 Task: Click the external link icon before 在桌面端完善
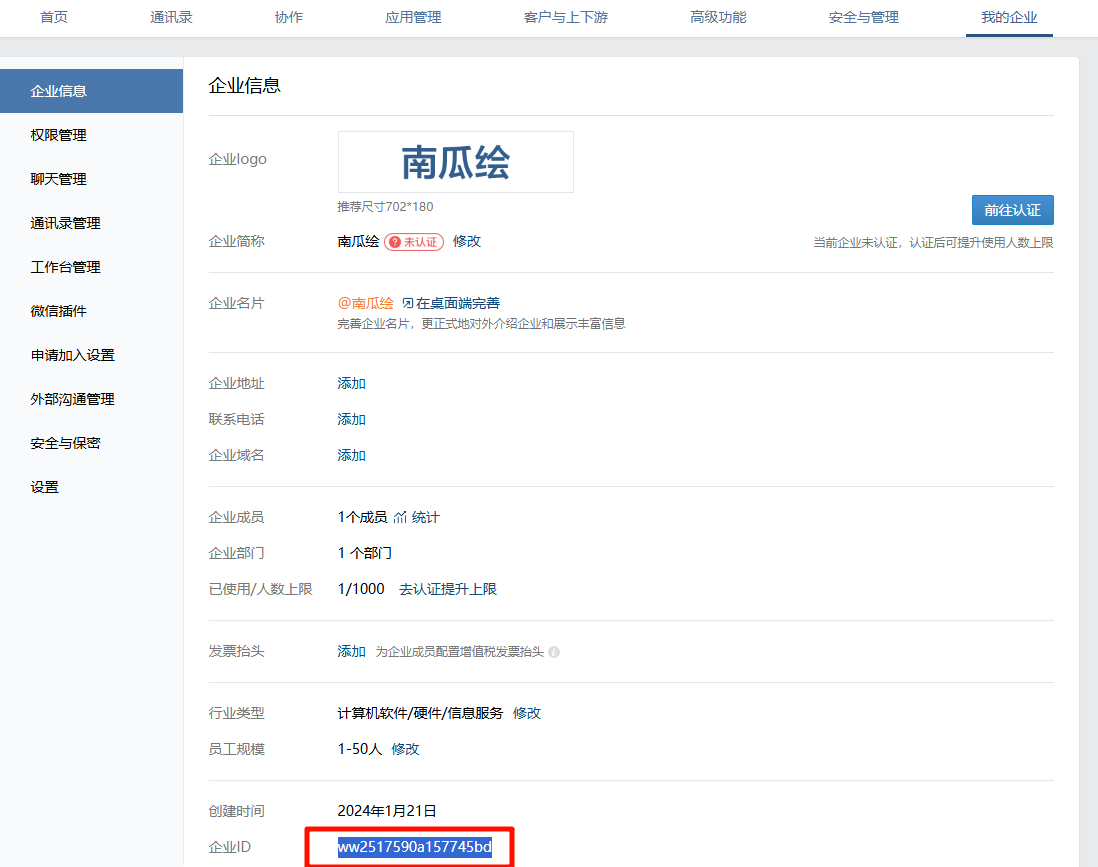(x=407, y=303)
